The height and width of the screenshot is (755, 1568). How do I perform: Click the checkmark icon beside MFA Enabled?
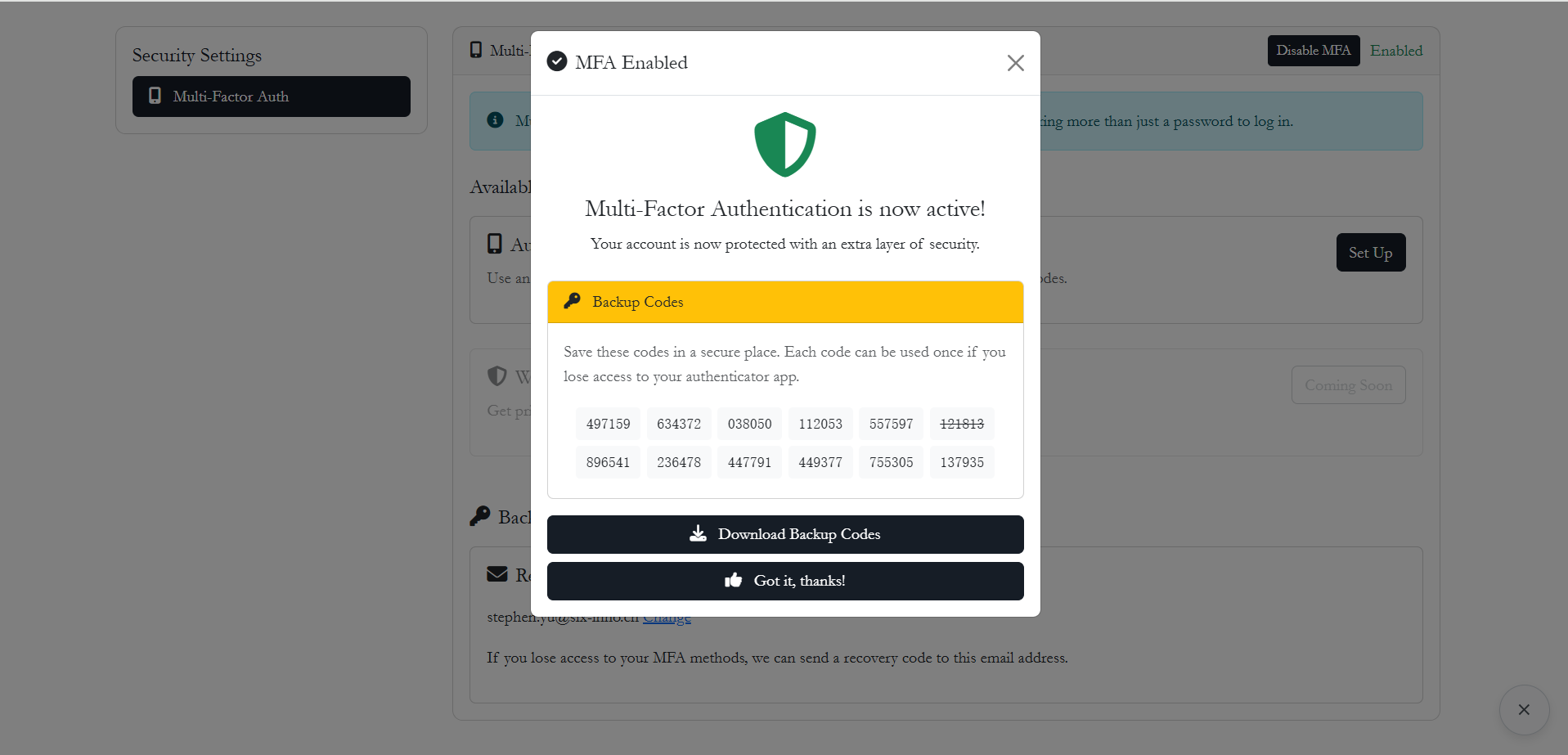[x=557, y=61]
